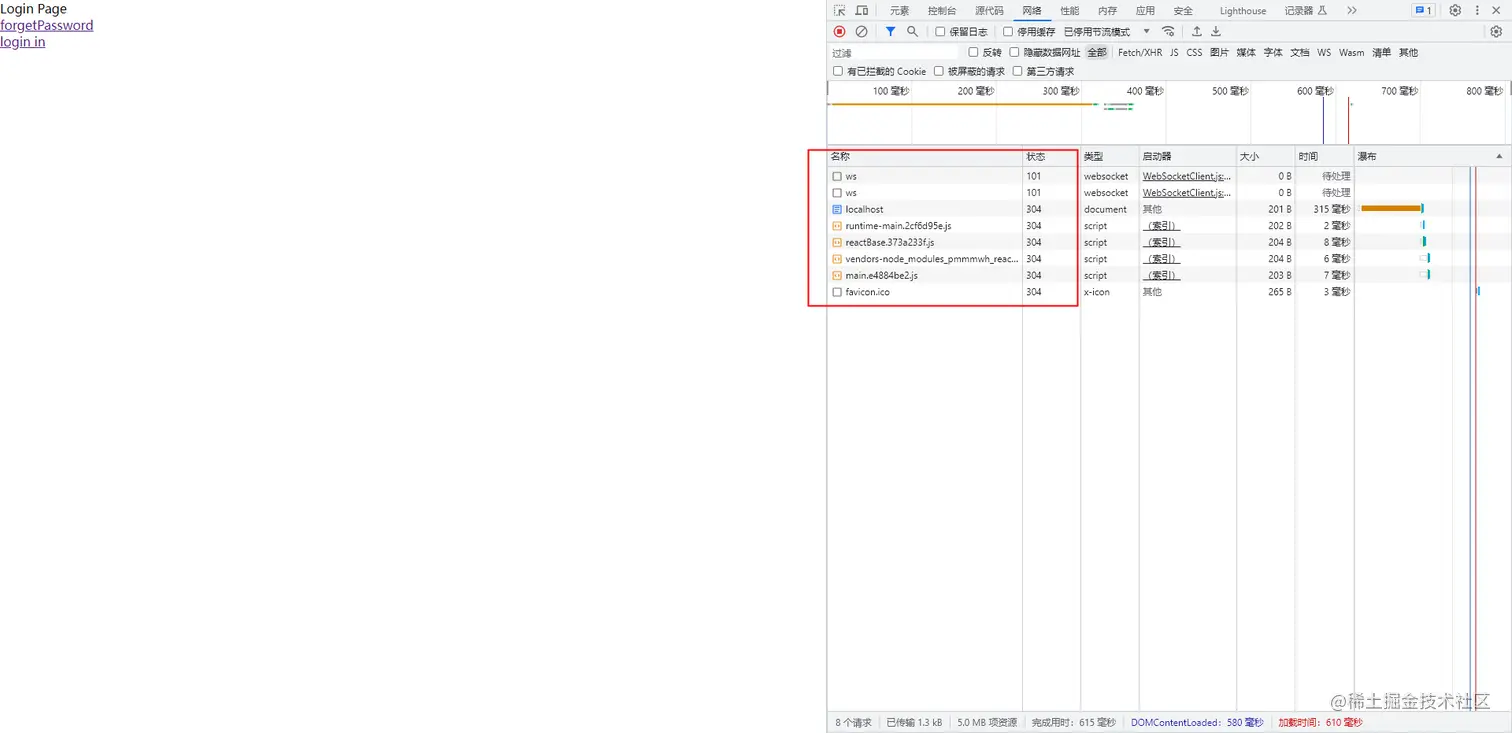Follow the forgetPassword link
The width and height of the screenshot is (1512, 733).
(47, 25)
